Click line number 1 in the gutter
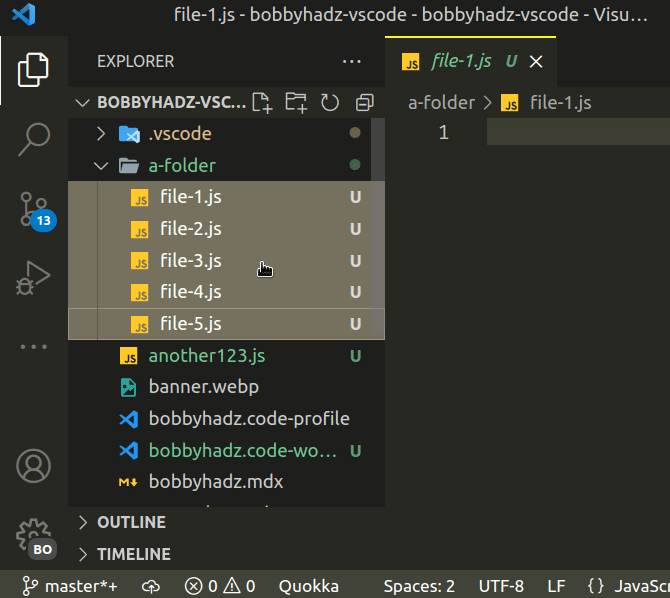The width and height of the screenshot is (670, 598). (x=444, y=133)
